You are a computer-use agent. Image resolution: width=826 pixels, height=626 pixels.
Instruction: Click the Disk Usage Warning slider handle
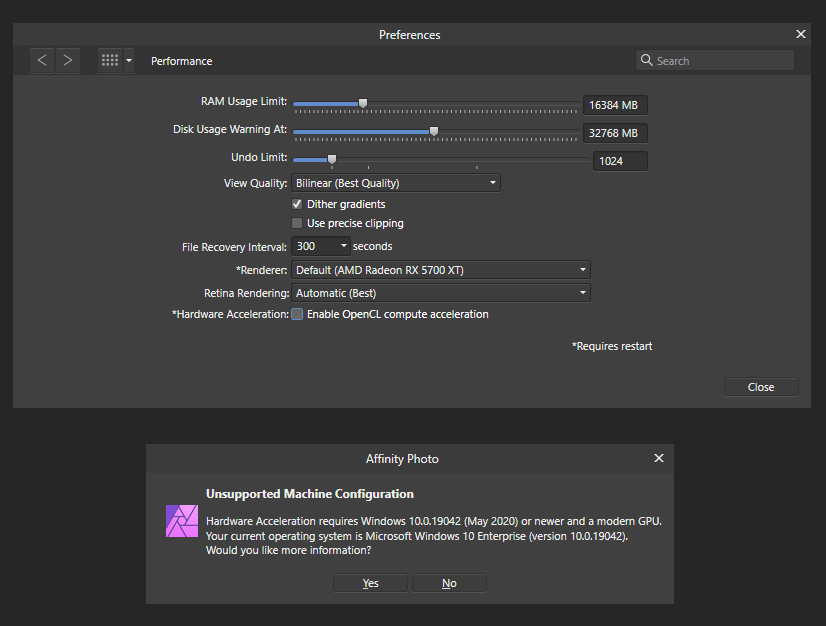pos(434,131)
